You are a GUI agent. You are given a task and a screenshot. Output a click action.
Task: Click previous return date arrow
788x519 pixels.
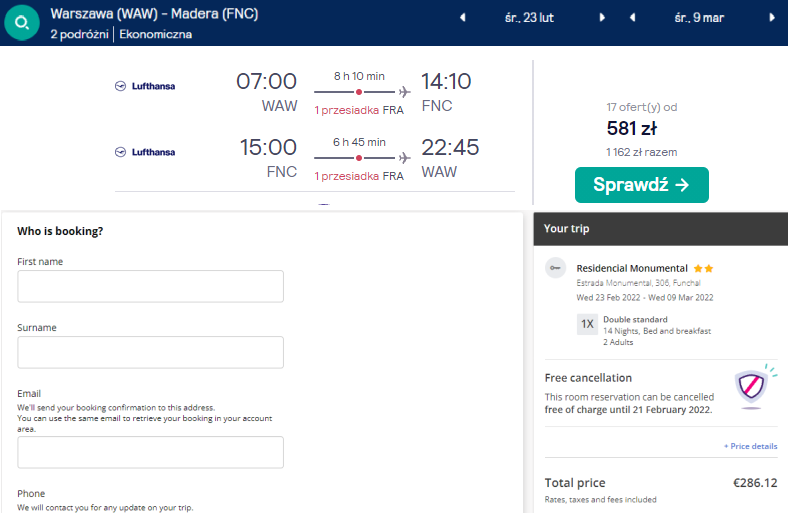(x=633, y=17)
